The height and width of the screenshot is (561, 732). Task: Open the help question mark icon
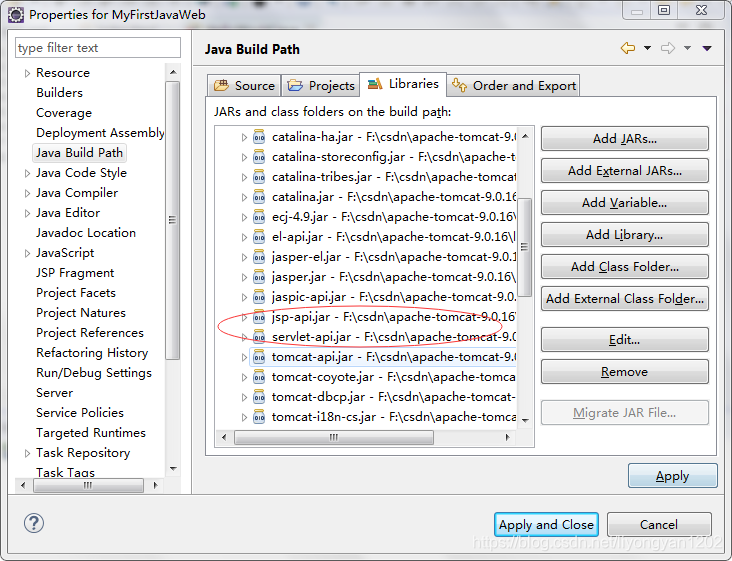[x=34, y=523]
